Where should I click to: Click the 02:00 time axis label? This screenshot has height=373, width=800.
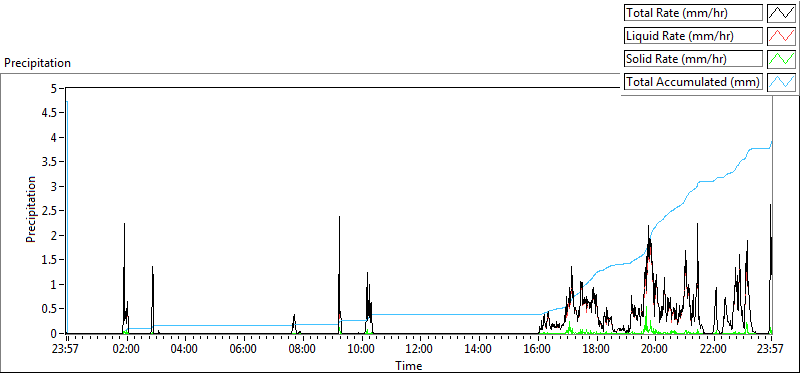point(126,350)
